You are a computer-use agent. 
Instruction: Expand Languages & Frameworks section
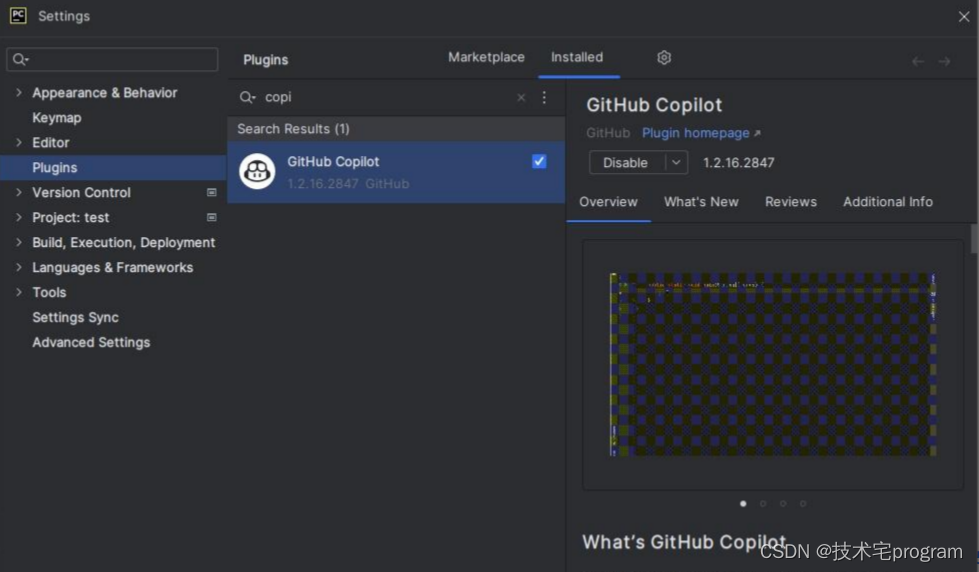tap(19, 267)
